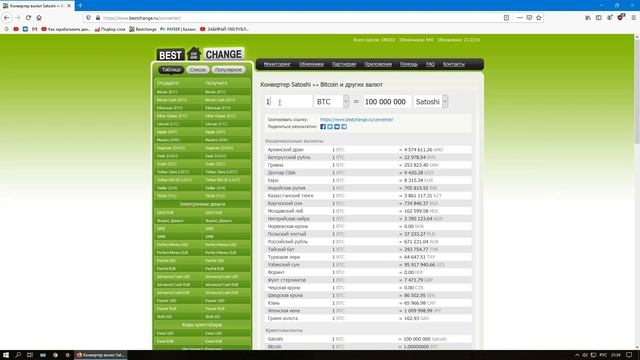Toggle reader view icon in address bar
Viewport: 640px width, 360px height.
(x=506, y=18)
